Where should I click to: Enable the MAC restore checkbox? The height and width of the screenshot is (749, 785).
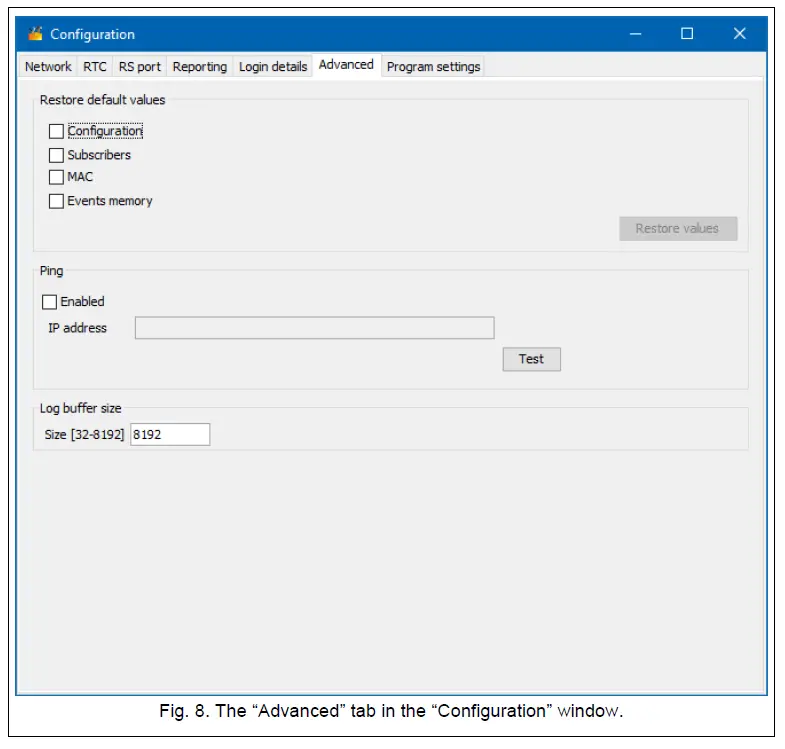(x=56, y=177)
